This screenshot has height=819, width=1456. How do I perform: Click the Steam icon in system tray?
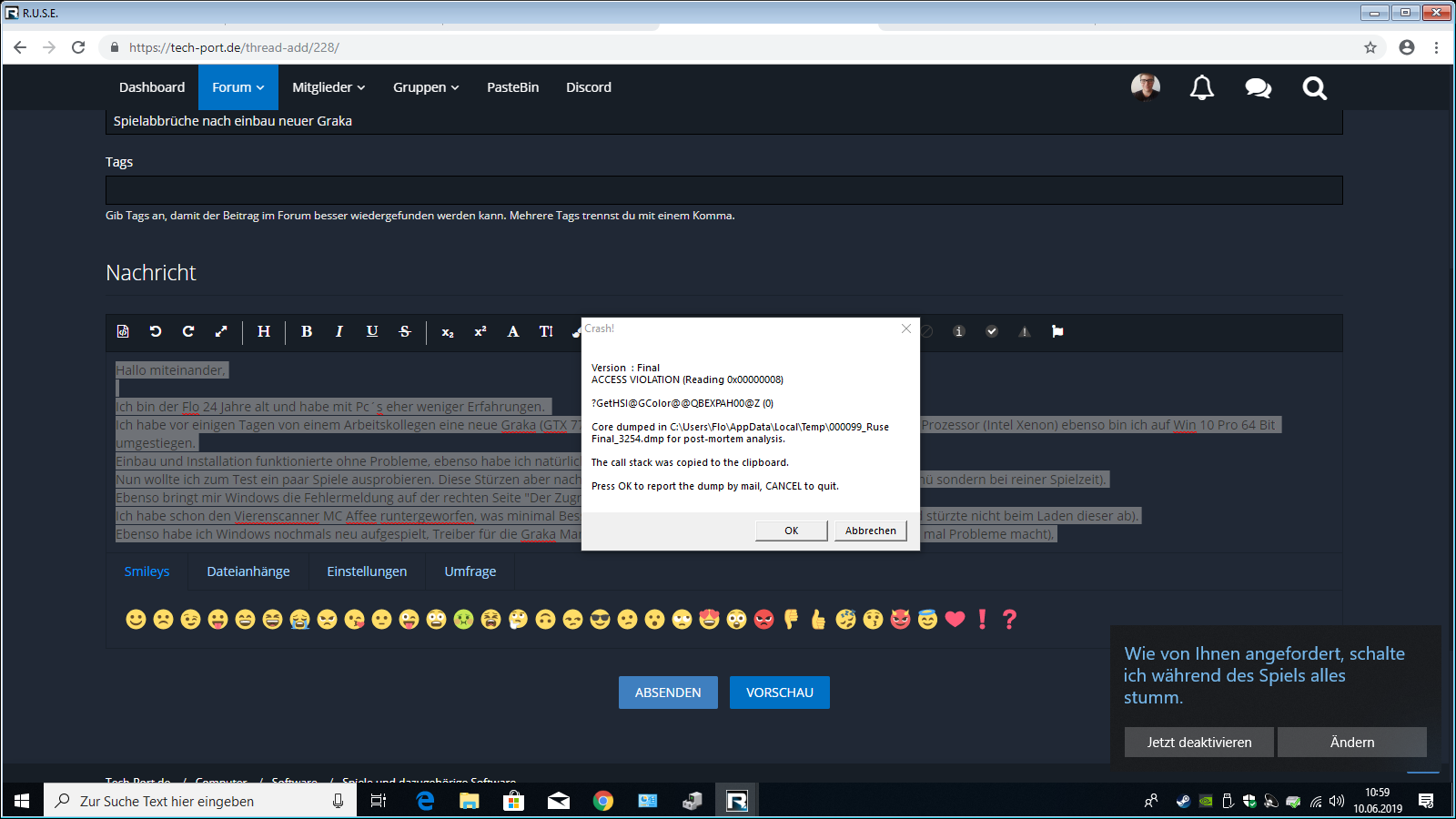[x=1183, y=802]
